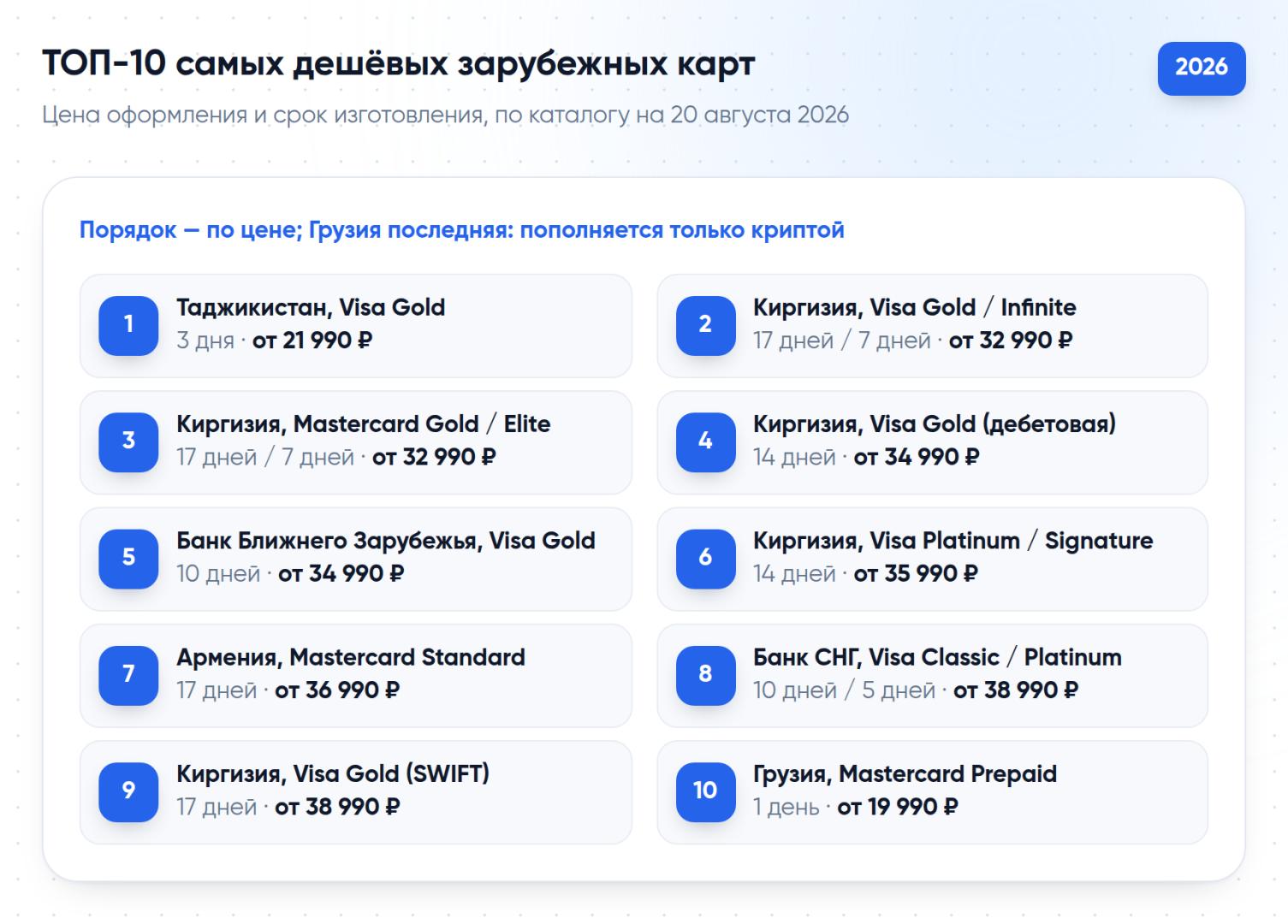Click price от 19 990 ₽
The height and width of the screenshot is (924, 1288).
coord(898,807)
